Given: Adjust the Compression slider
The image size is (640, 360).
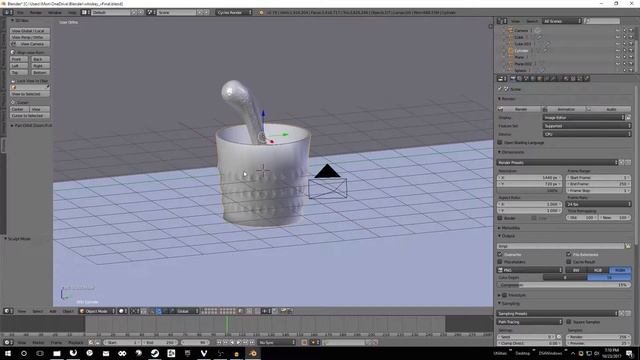Looking at the screenshot, I should point(564,285).
